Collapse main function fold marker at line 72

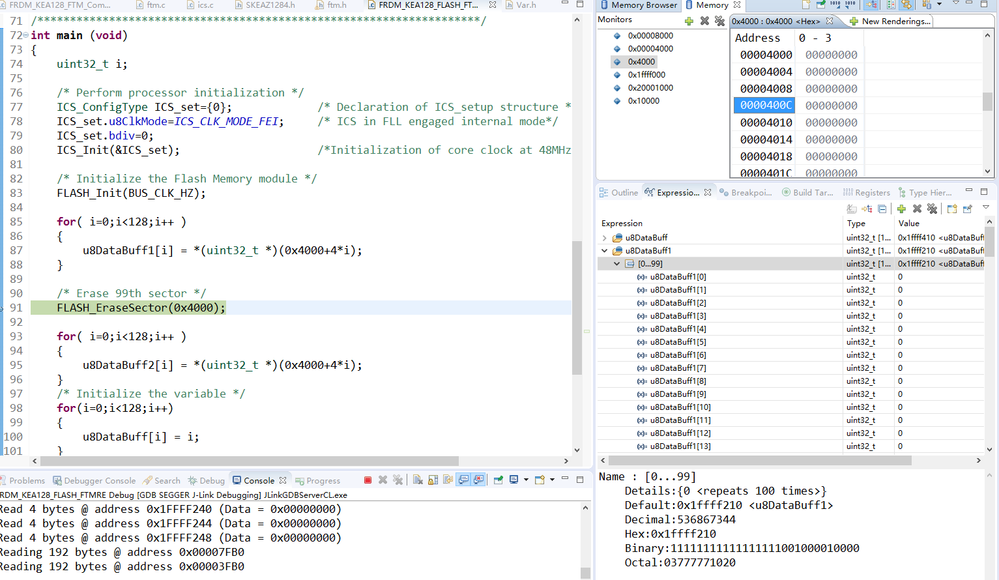(26, 36)
